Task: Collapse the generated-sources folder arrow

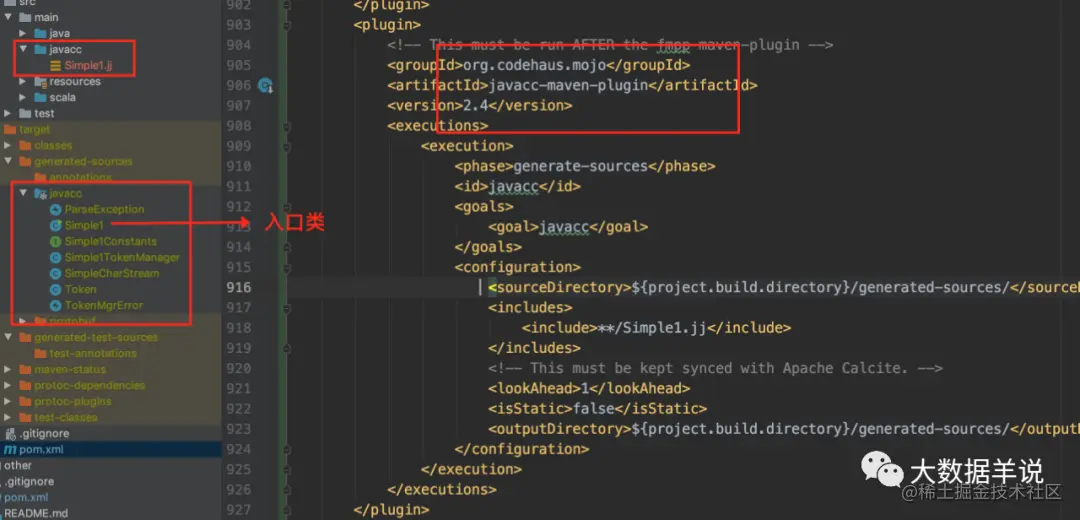Action: 8,161
